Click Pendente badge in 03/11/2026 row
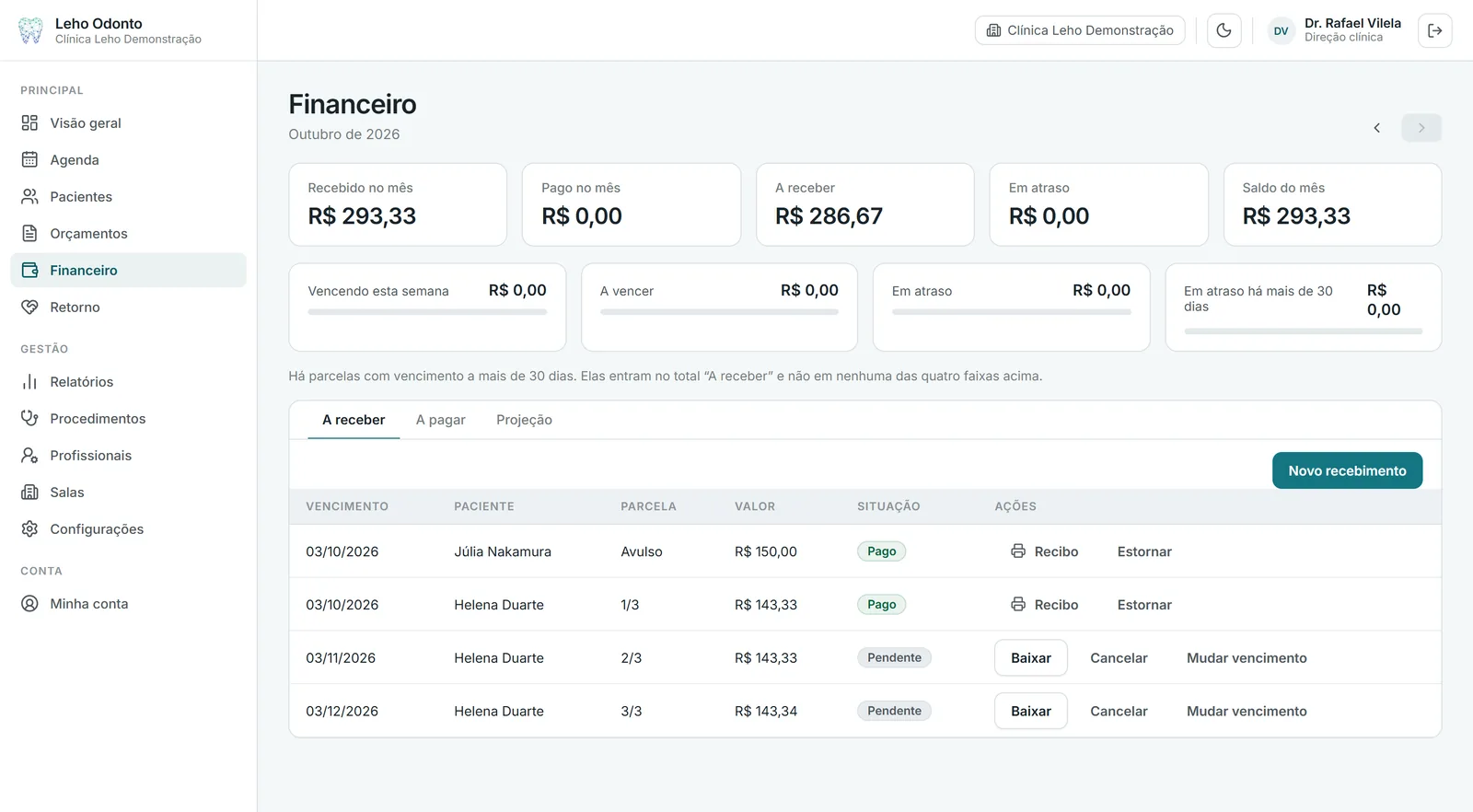Screen dimensions: 1473x812 coord(894,657)
